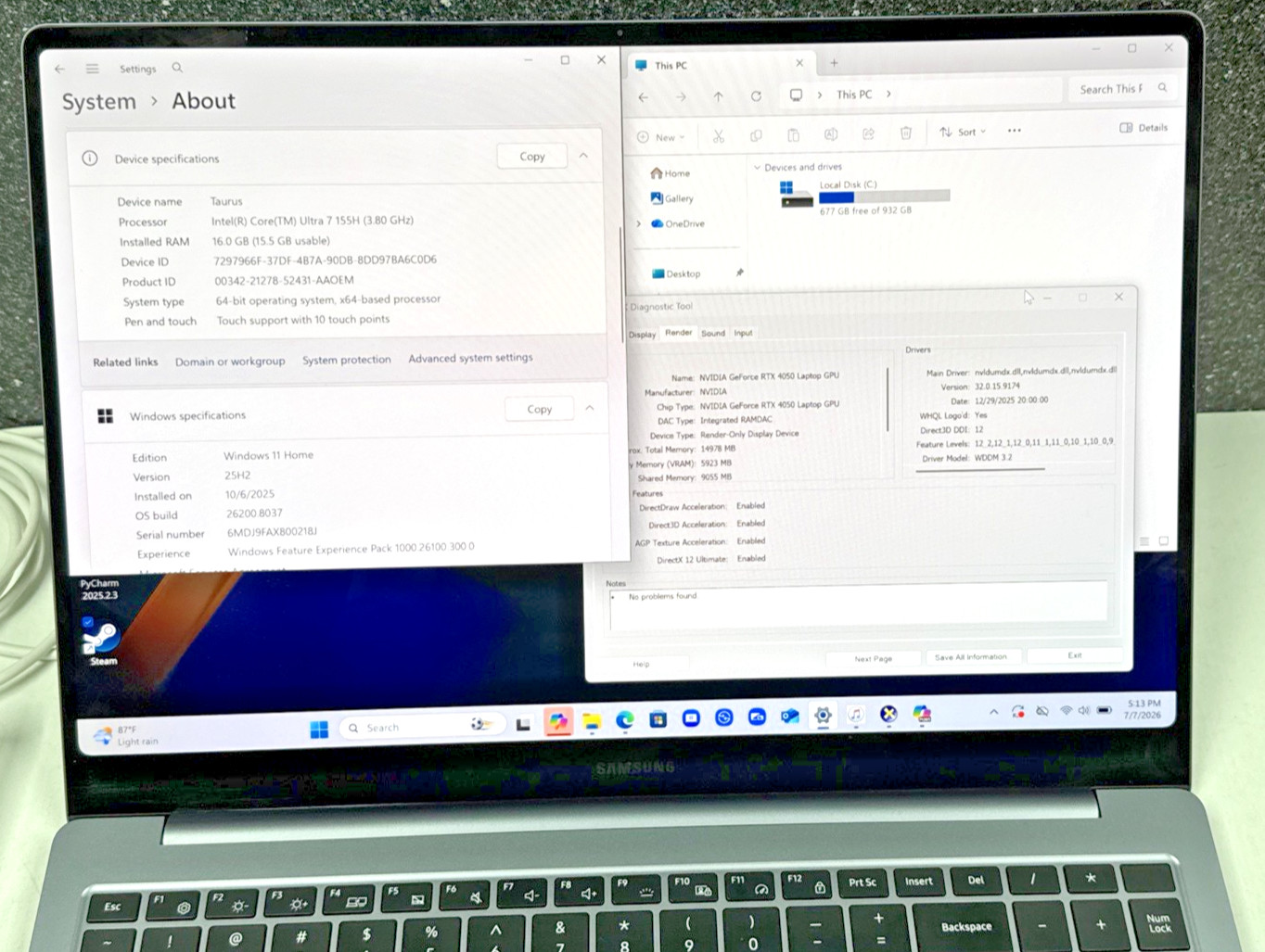Close the This PC tab

pyautogui.click(x=799, y=63)
